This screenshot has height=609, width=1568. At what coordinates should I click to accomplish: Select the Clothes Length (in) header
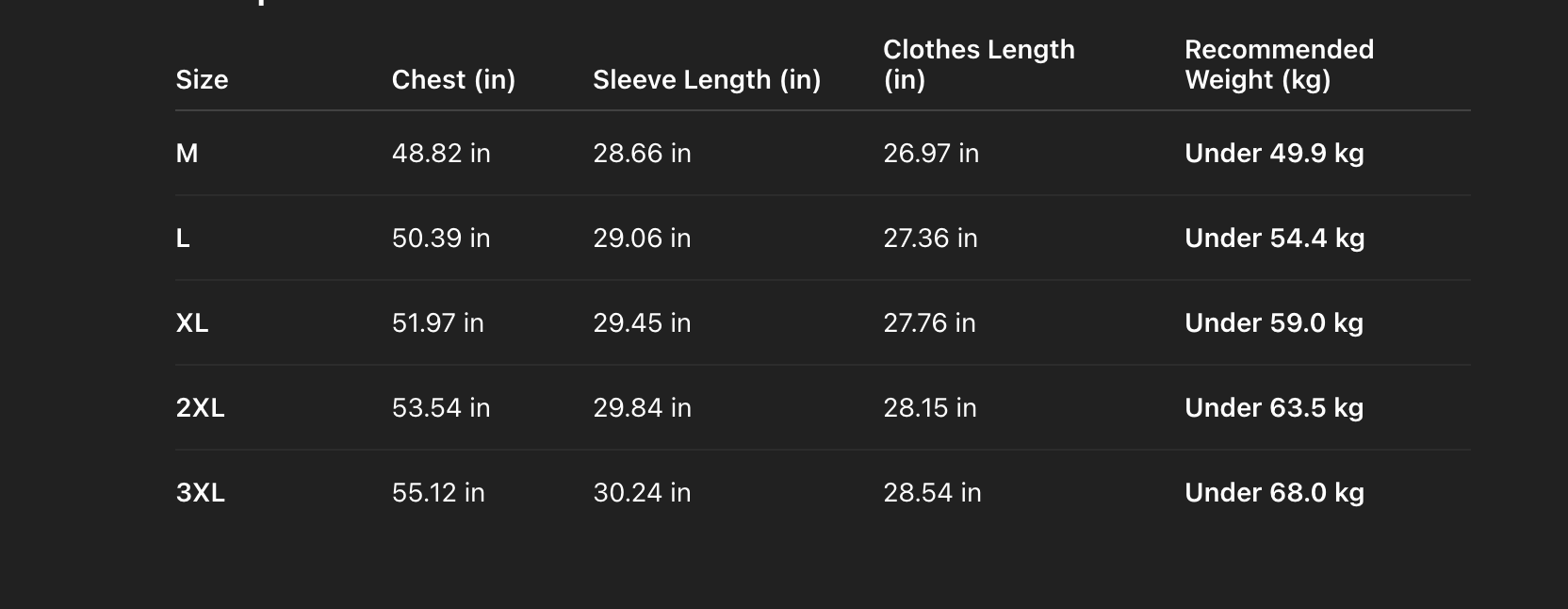point(978,64)
